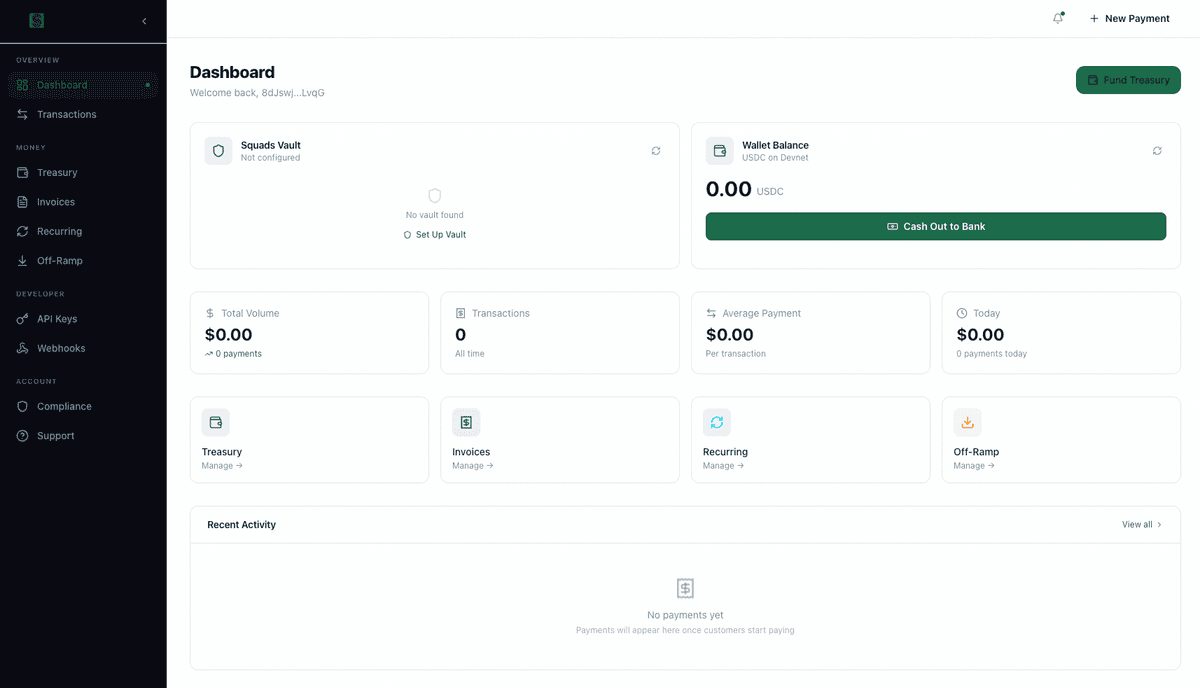Click Set Up Vault link
This screenshot has height=688, width=1200.
tap(434, 234)
